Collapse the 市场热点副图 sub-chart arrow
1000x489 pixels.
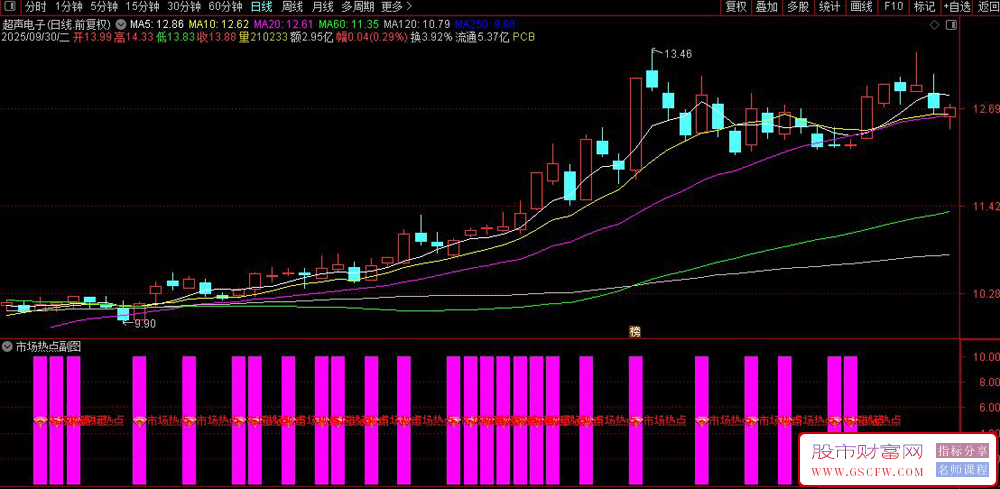click(8, 346)
